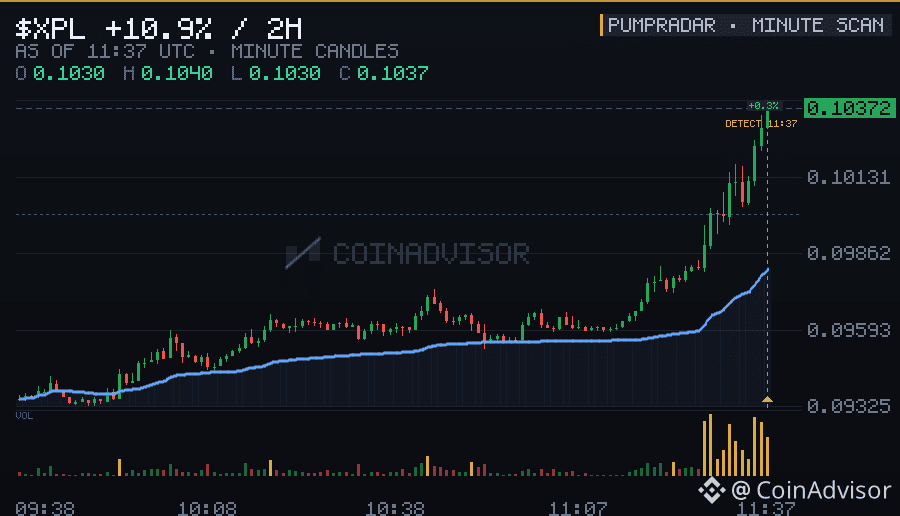Click the low value next to L
Viewport: 900px width, 516px height.
click(x=285, y=73)
